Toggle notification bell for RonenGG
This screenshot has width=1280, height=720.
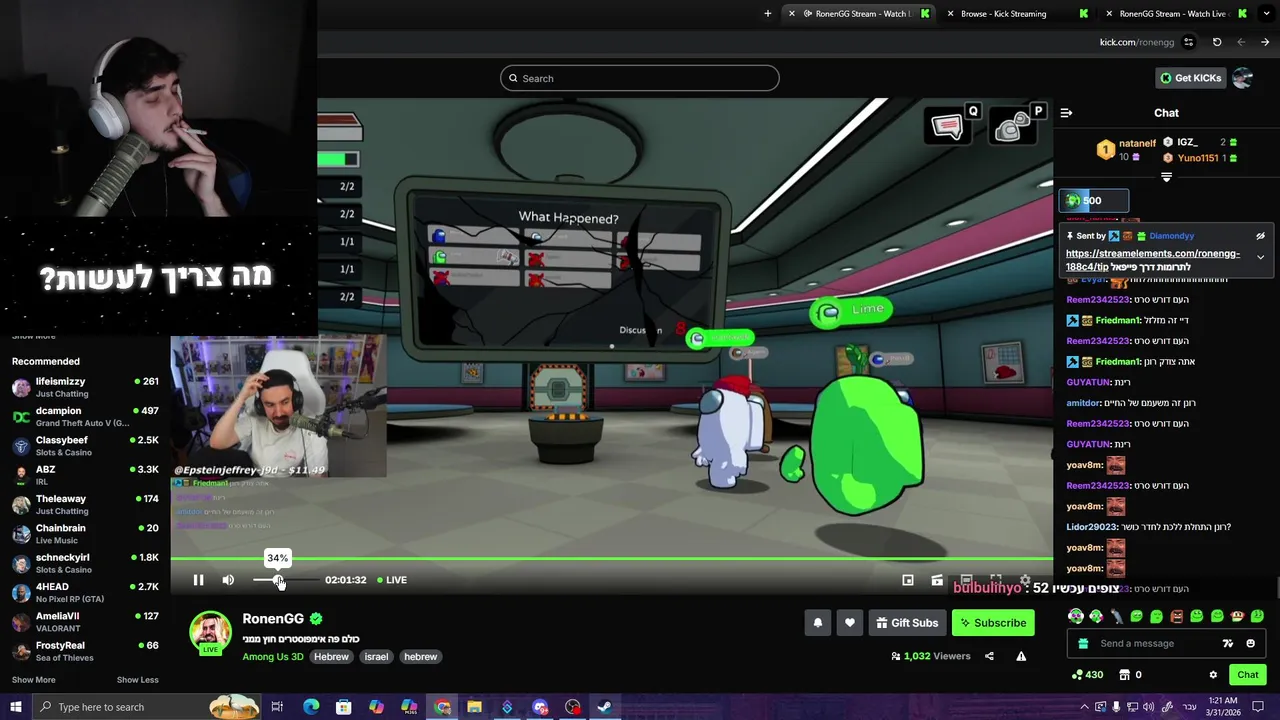(x=817, y=623)
